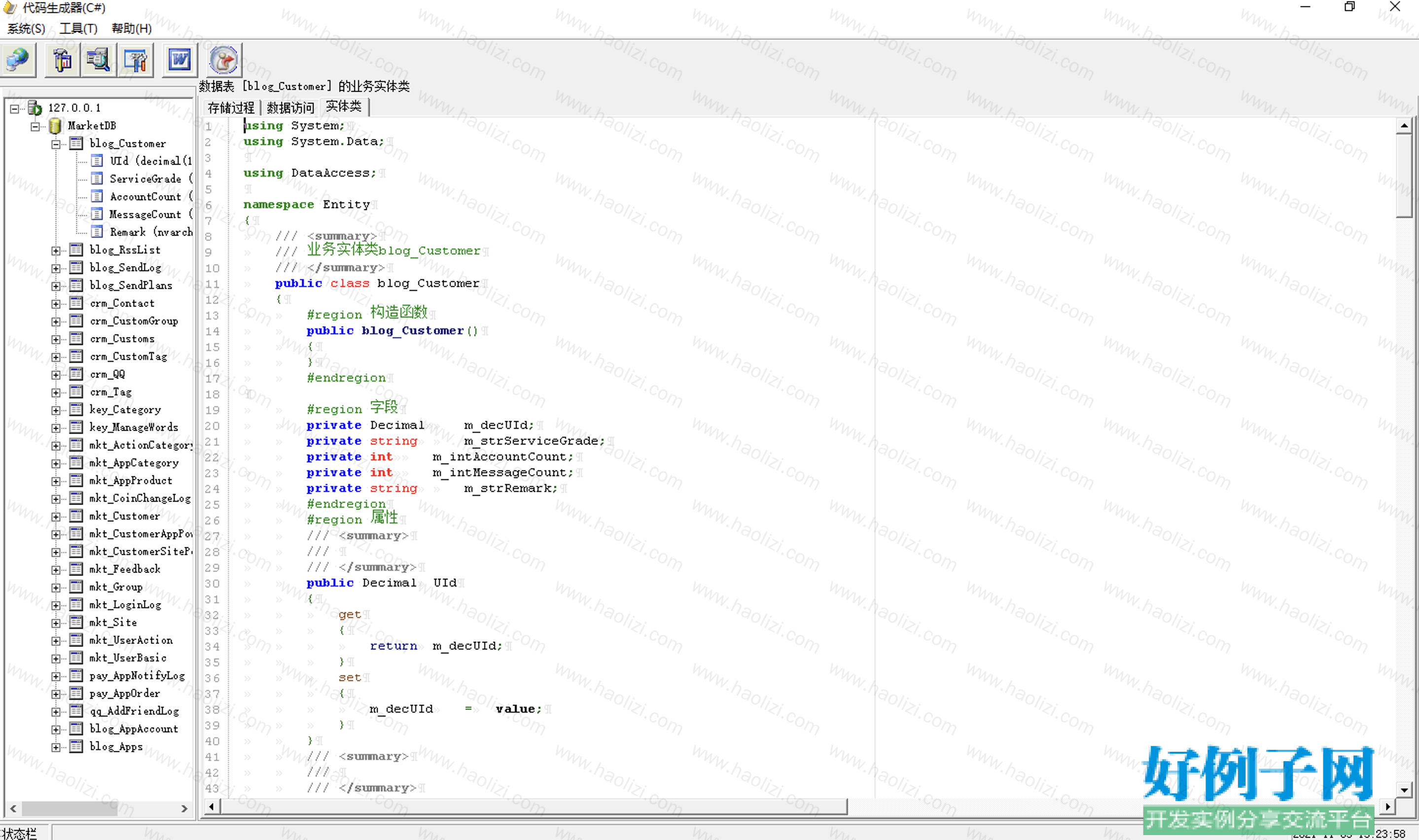Click the blog_Customer table icon

(x=76, y=143)
